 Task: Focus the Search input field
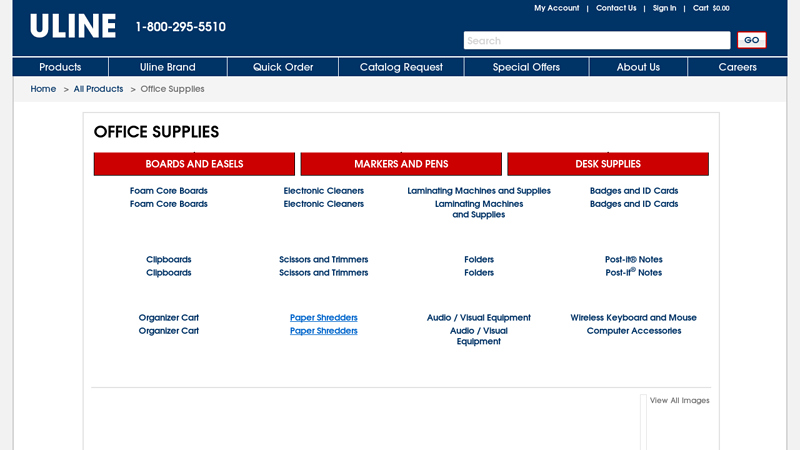[x=596, y=41]
